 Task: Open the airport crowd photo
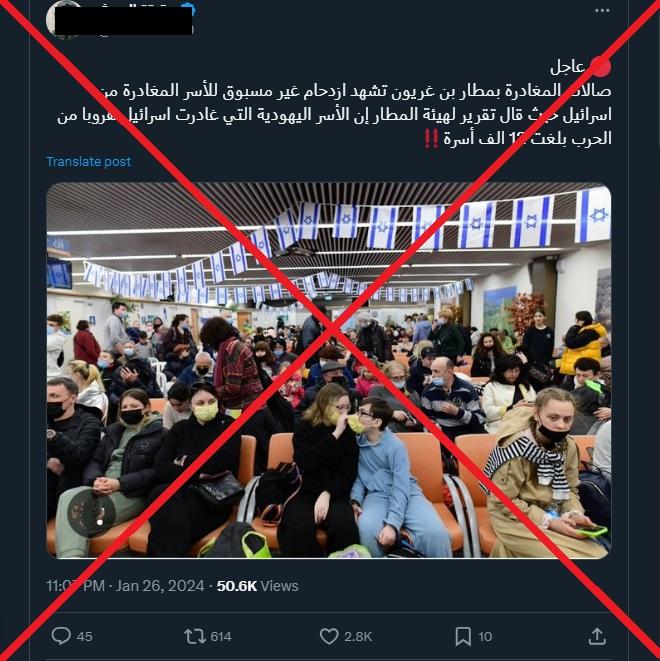329,371
